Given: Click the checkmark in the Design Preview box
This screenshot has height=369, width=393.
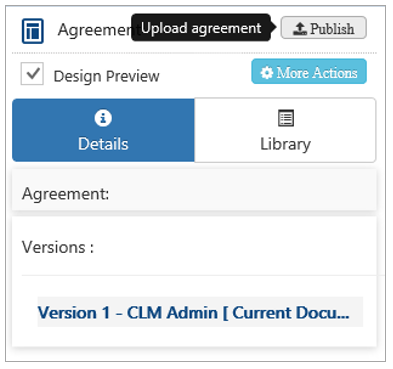Looking at the screenshot, I should point(33,73).
